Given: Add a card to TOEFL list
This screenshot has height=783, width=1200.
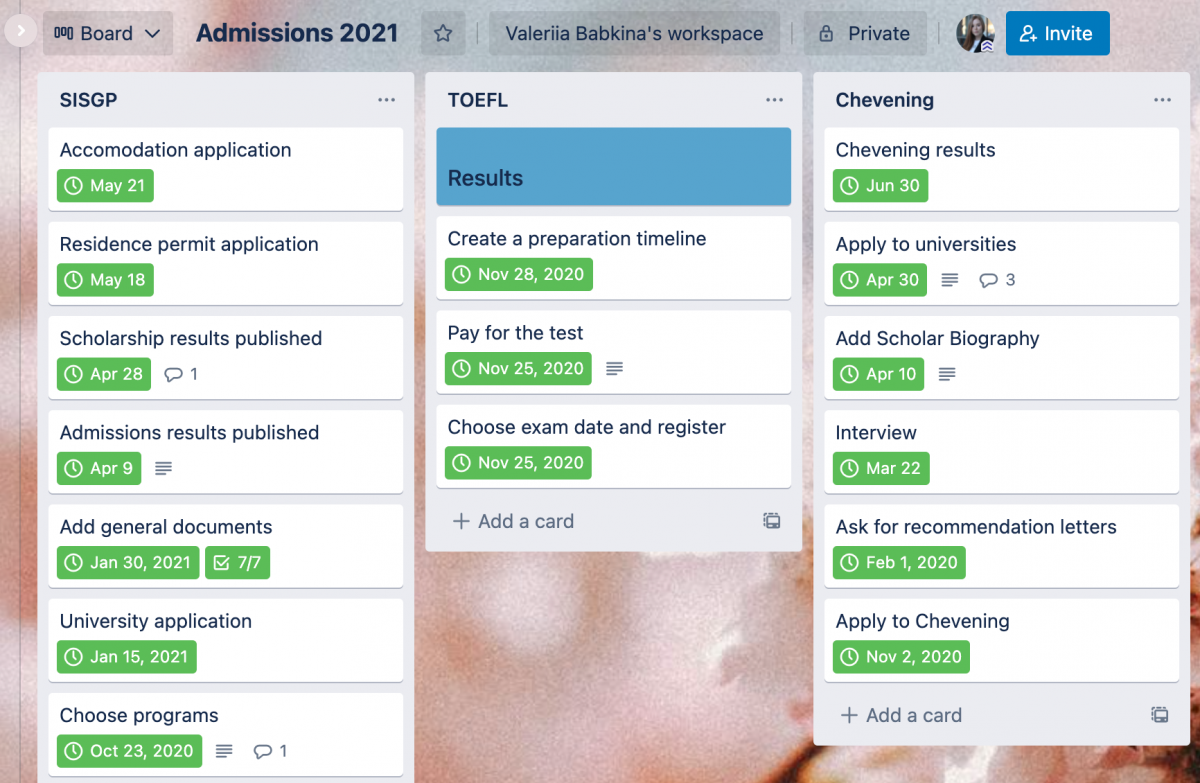Looking at the screenshot, I should tap(514, 521).
